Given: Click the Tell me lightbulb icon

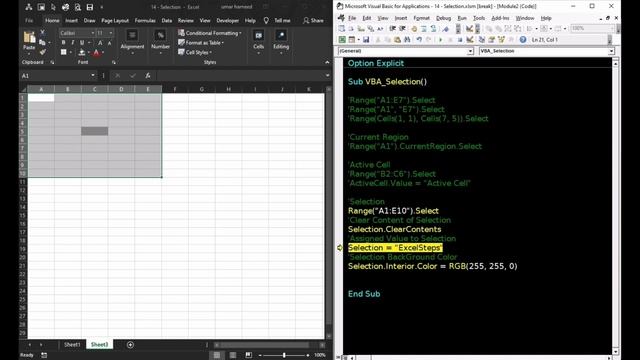Looking at the screenshot, I should 266,20.
